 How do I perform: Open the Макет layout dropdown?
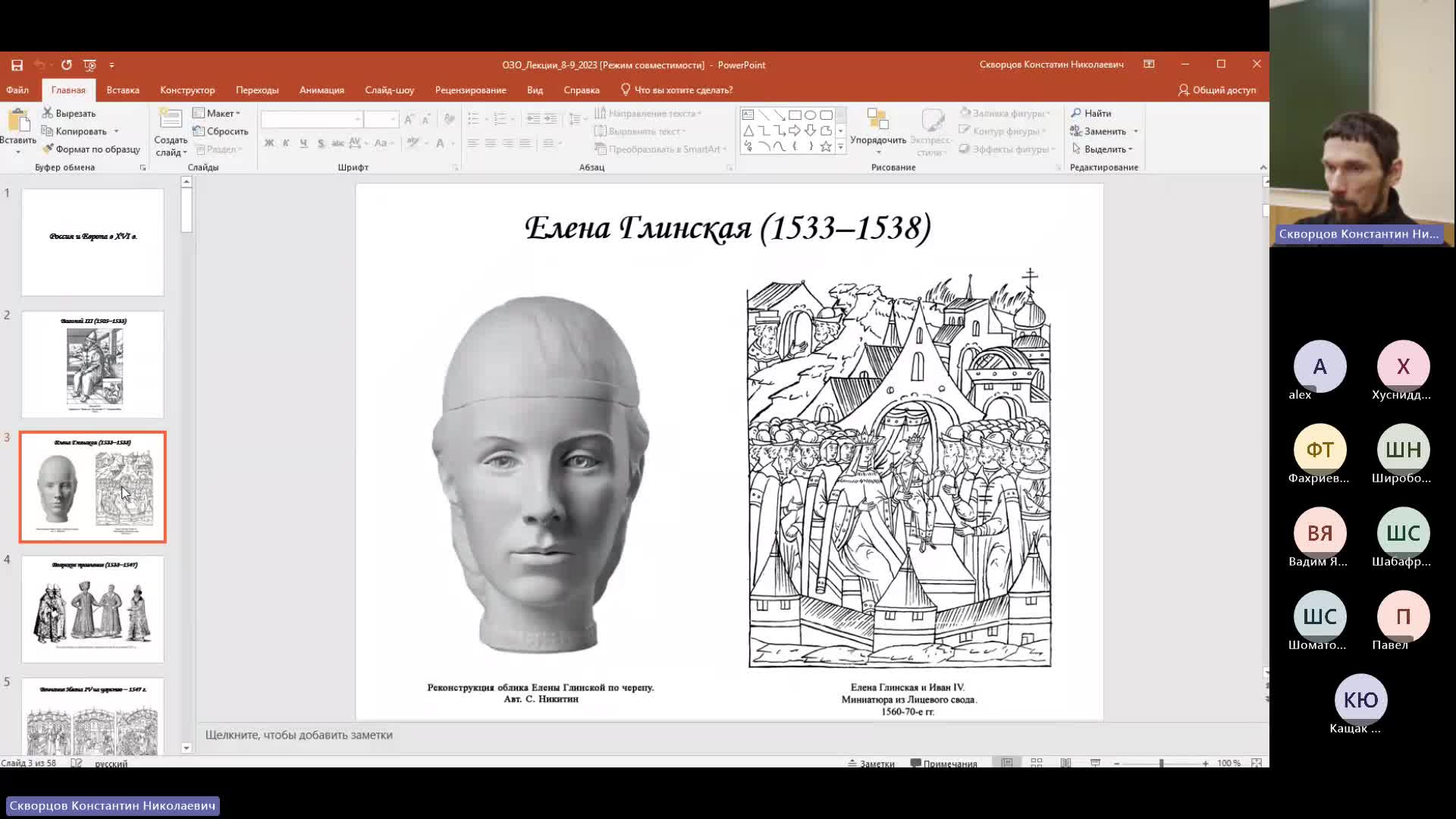pos(217,113)
